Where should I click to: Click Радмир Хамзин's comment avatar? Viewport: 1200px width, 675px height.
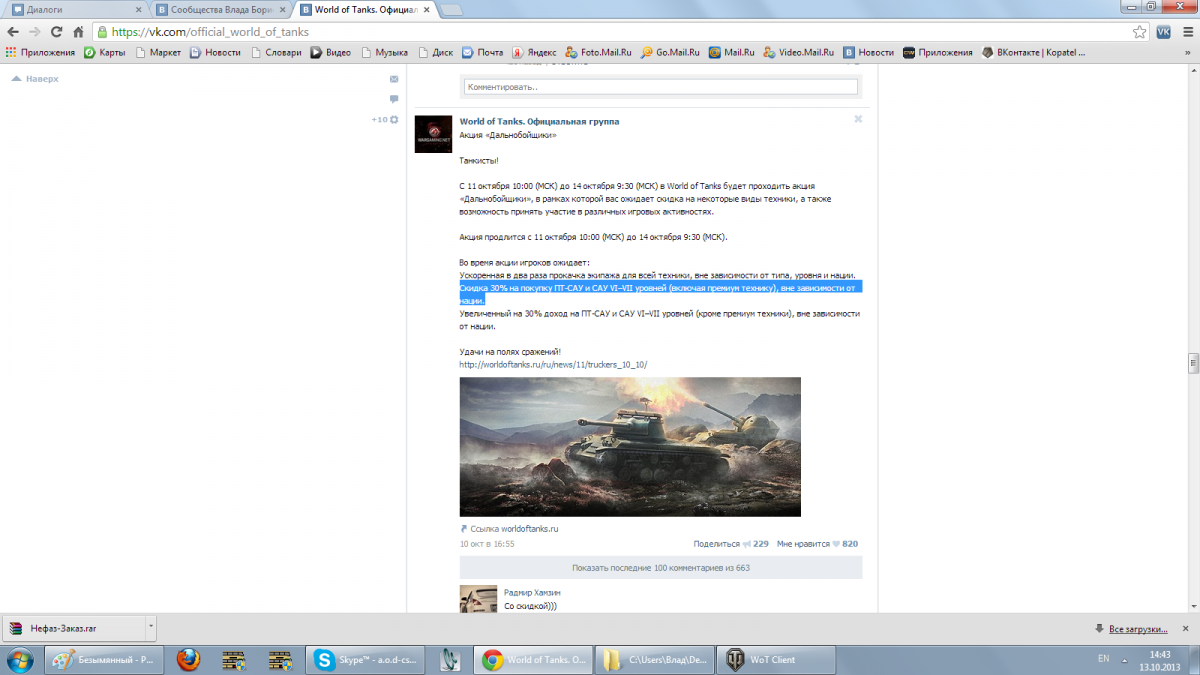(x=478, y=598)
